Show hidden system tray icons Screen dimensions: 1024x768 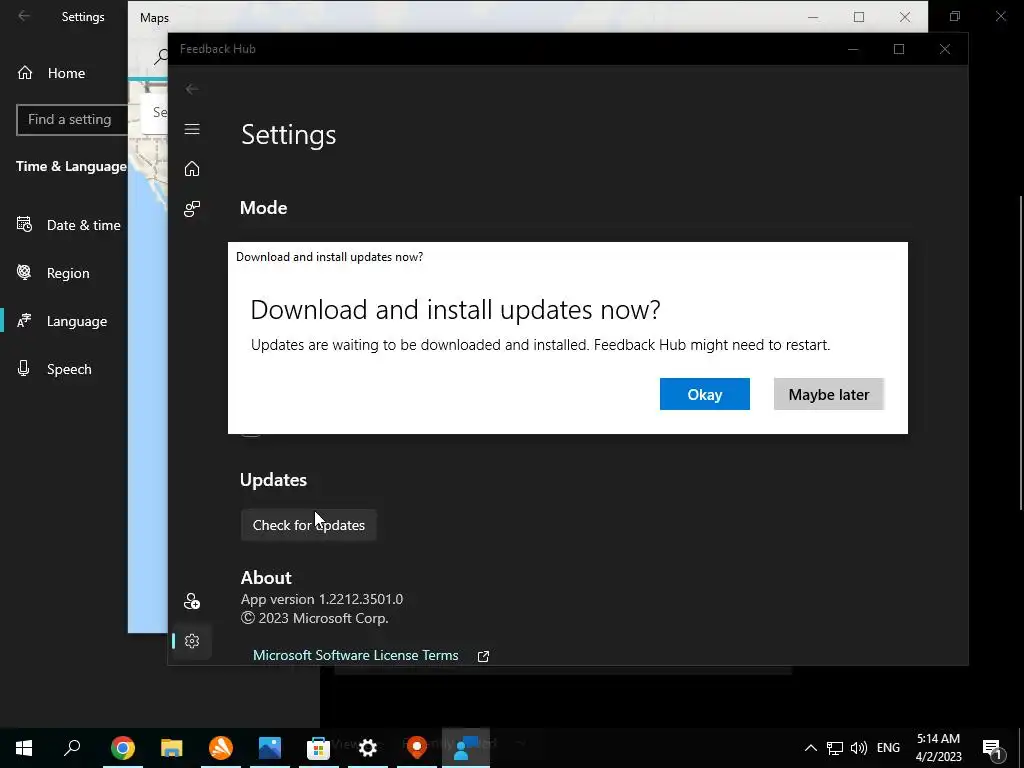(810, 748)
